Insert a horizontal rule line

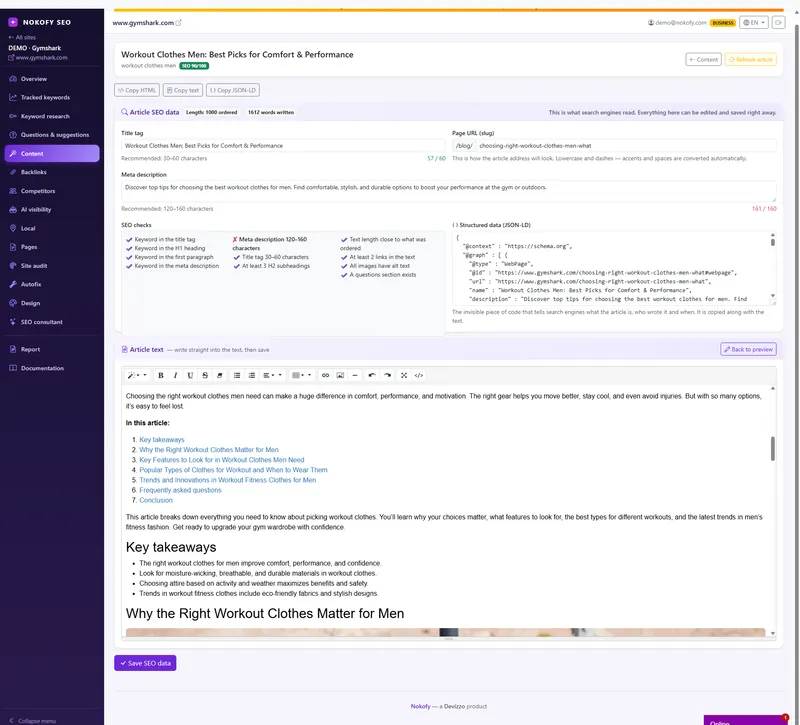[355, 376]
